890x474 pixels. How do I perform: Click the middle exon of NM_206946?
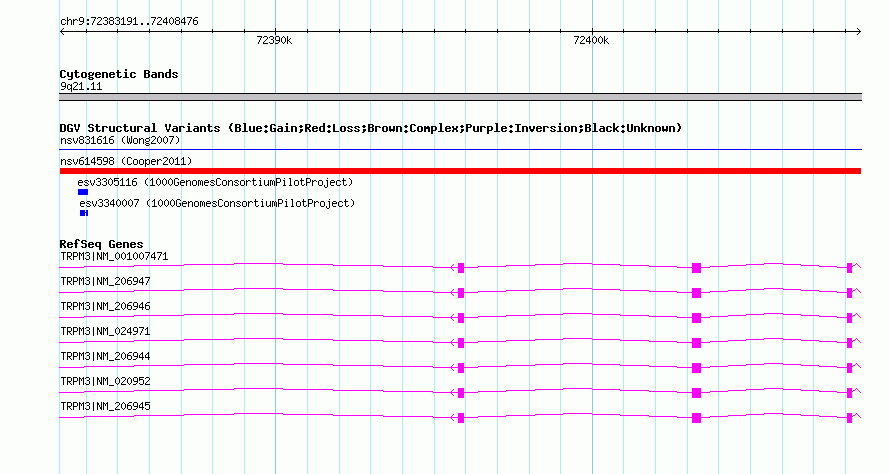coord(696,318)
